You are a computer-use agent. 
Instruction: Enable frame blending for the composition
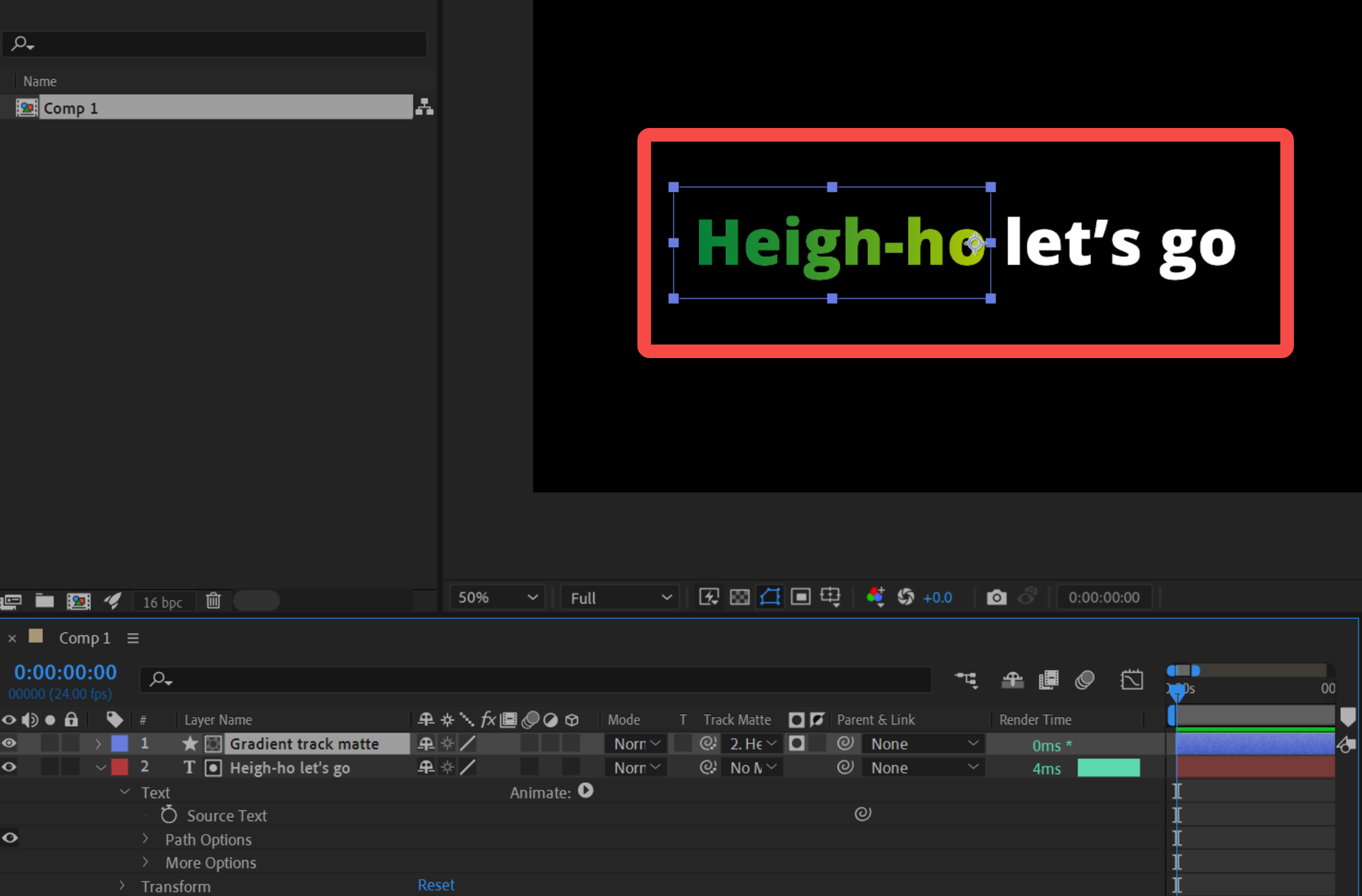[x=1049, y=679]
